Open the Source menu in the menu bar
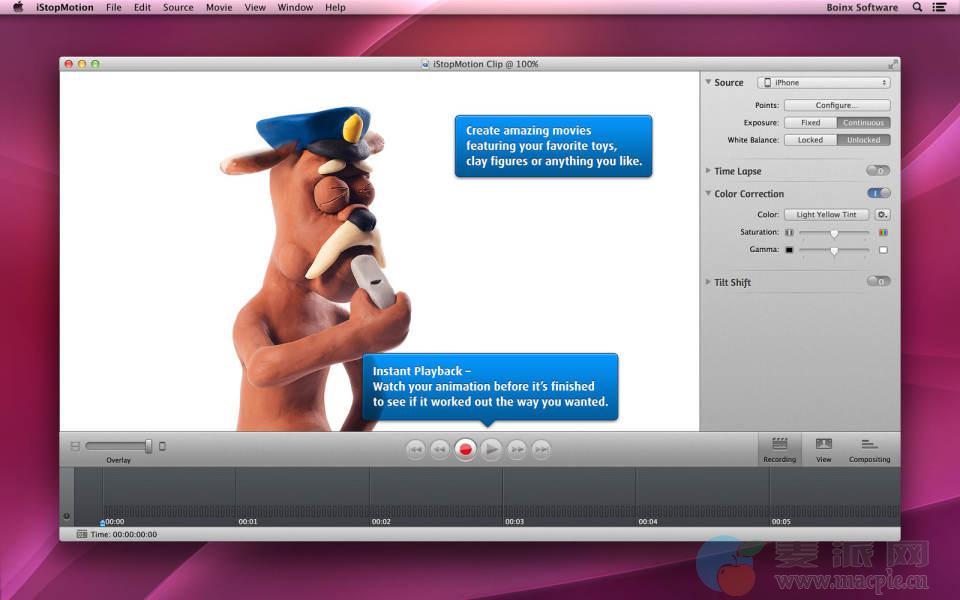The width and height of the screenshot is (960, 600). [178, 7]
